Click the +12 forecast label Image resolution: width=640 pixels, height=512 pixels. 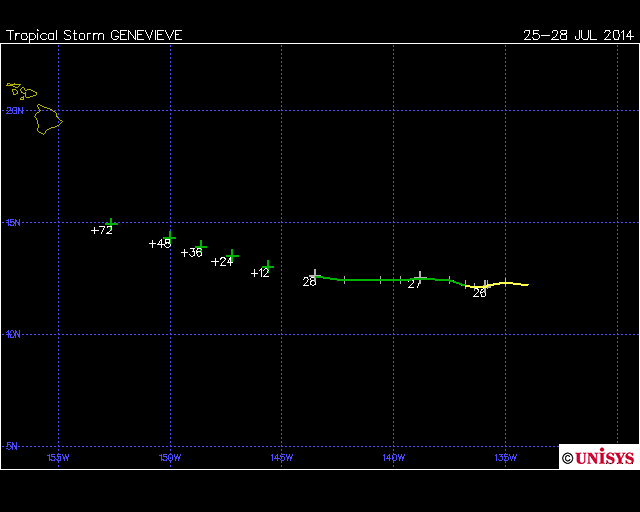point(260,273)
